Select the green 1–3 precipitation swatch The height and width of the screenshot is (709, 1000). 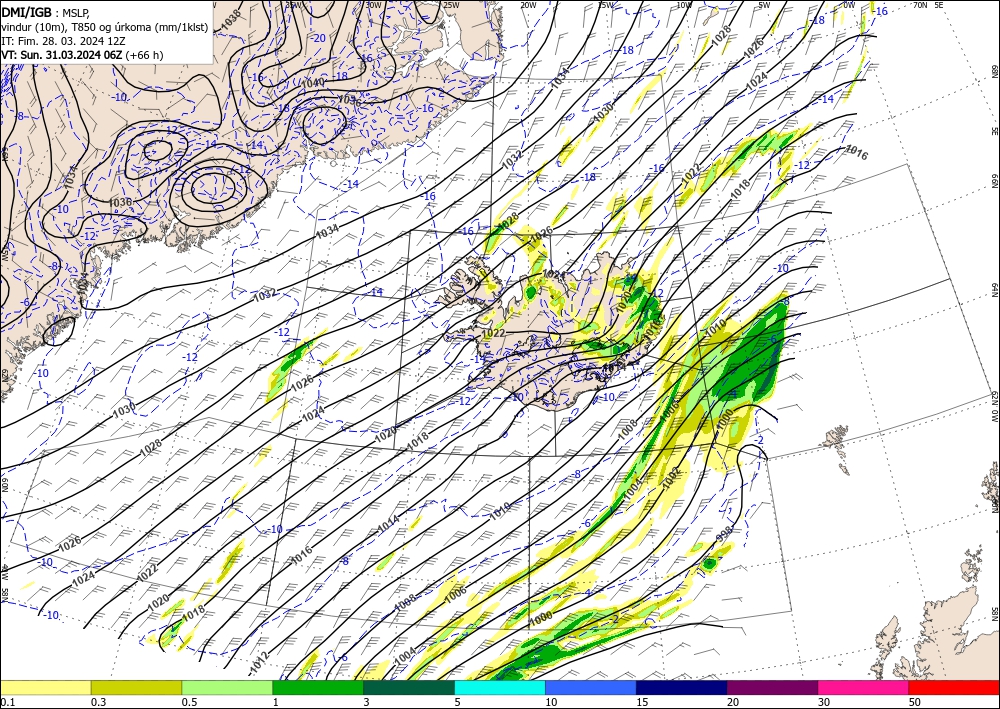tap(318, 687)
